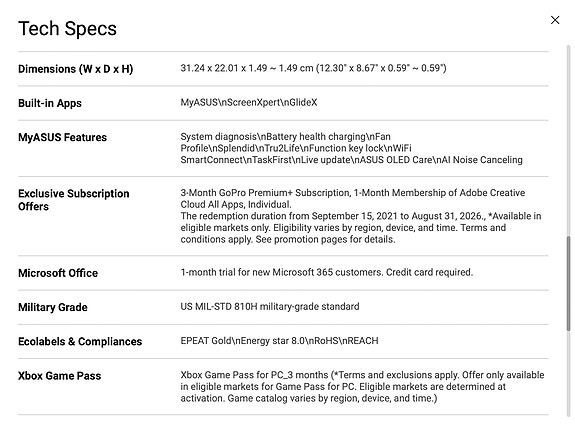575x429 pixels.
Task: Click the System diagnosis features description
Action: [351, 148]
